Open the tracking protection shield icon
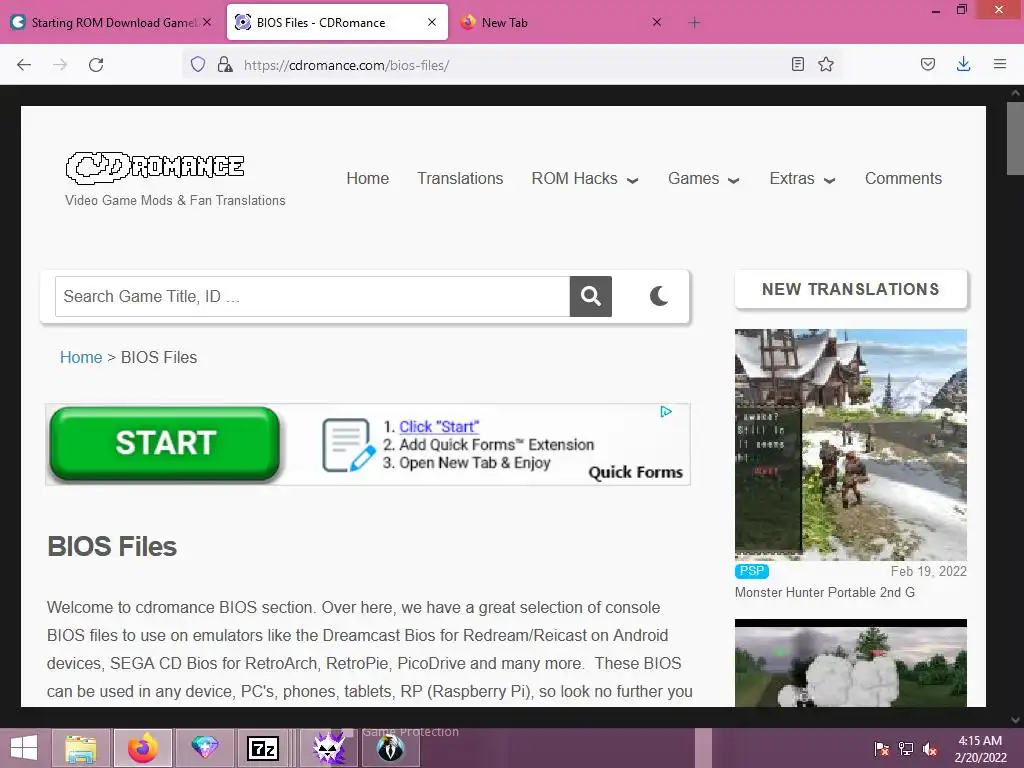This screenshot has width=1024, height=768. coord(198,64)
